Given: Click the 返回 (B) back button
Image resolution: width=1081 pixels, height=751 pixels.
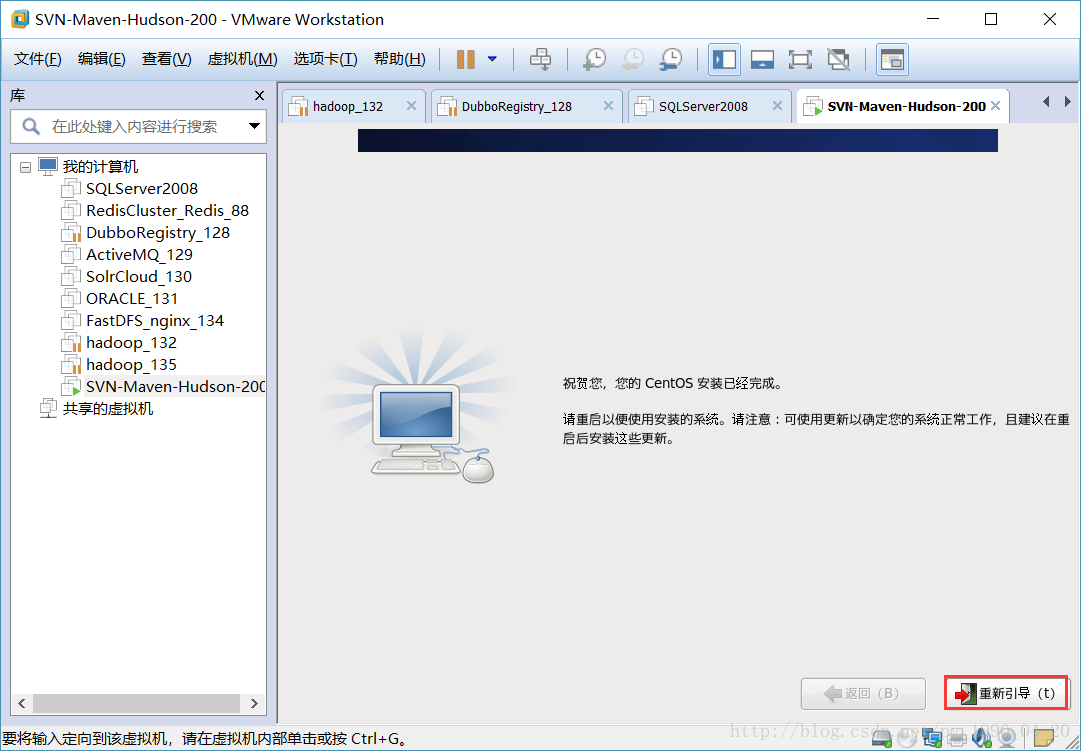Looking at the screenshot, I should click(x=862, y=693).
